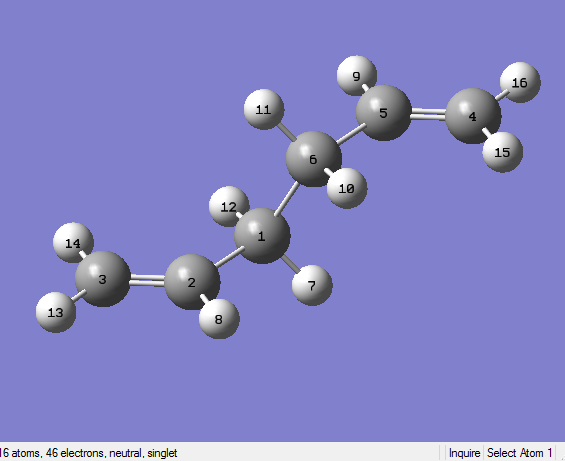Click the Select Atom 1 status text
The width and height of the screenshot is (565, 461).
point(519,453)
